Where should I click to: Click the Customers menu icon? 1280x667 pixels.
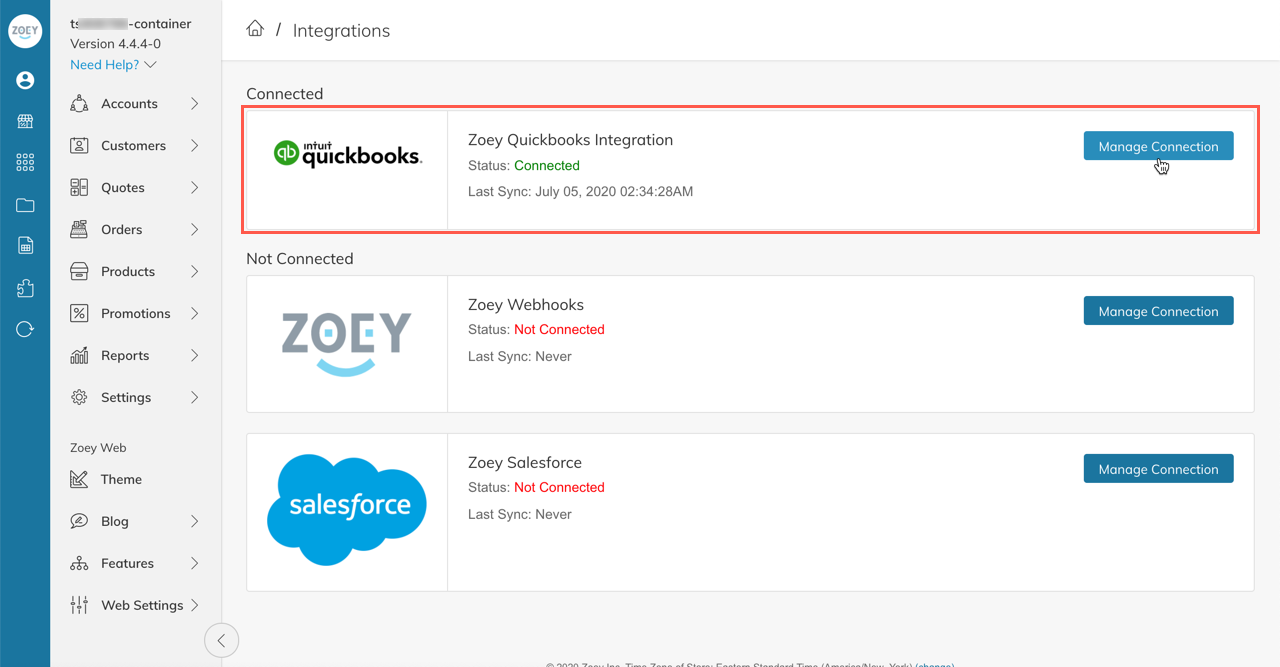click(79, 145)
